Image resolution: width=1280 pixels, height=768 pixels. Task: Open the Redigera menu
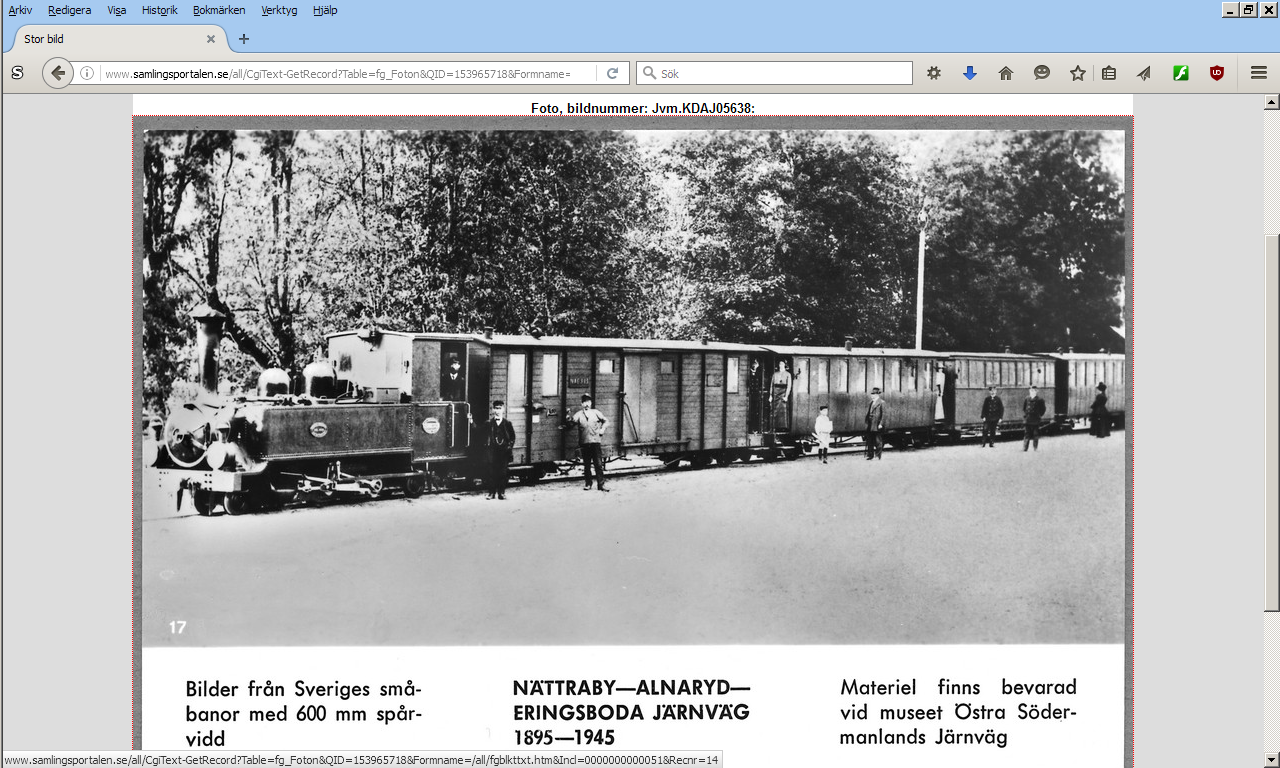click(69, 10)
